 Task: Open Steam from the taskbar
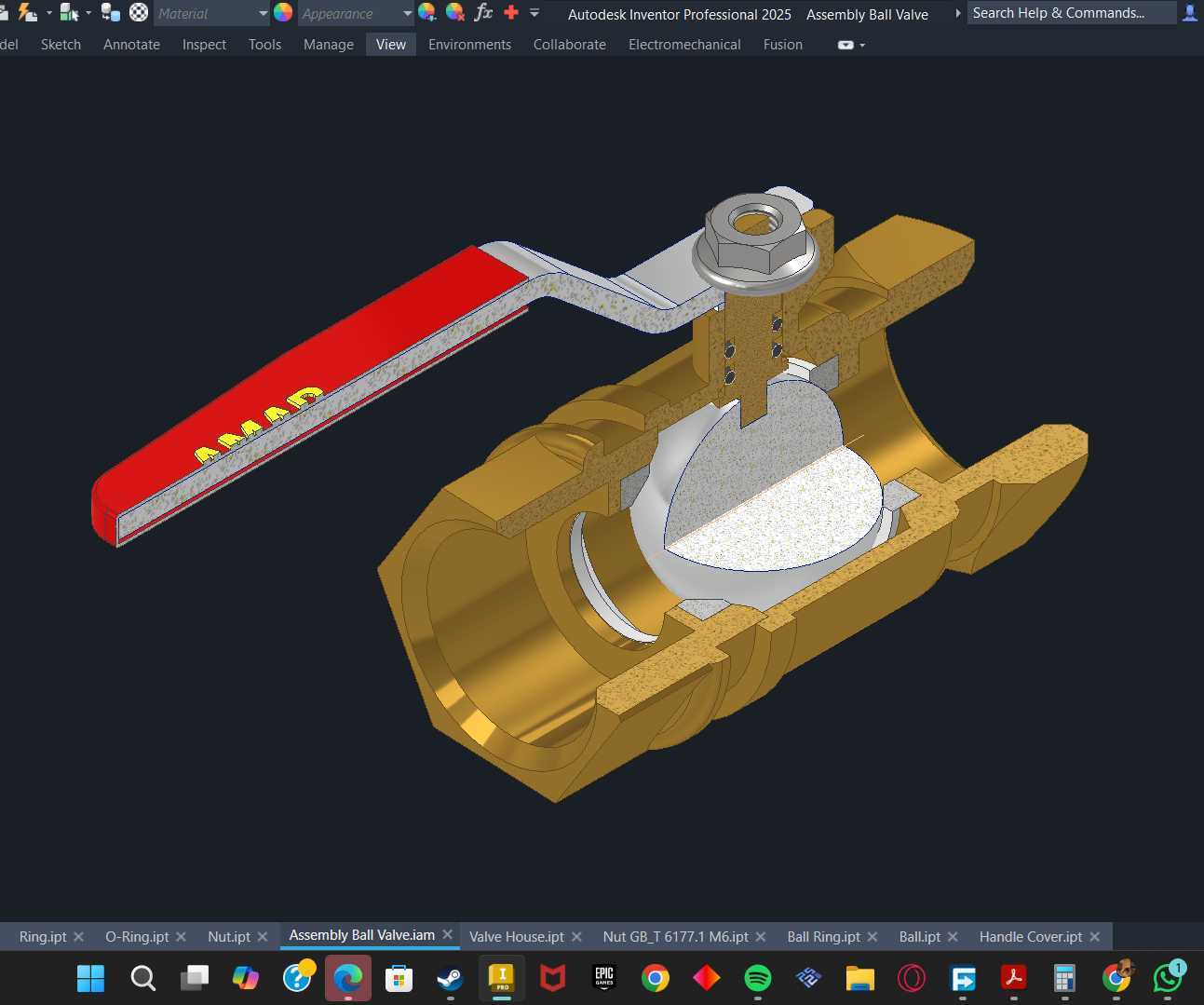pos(451,978)
